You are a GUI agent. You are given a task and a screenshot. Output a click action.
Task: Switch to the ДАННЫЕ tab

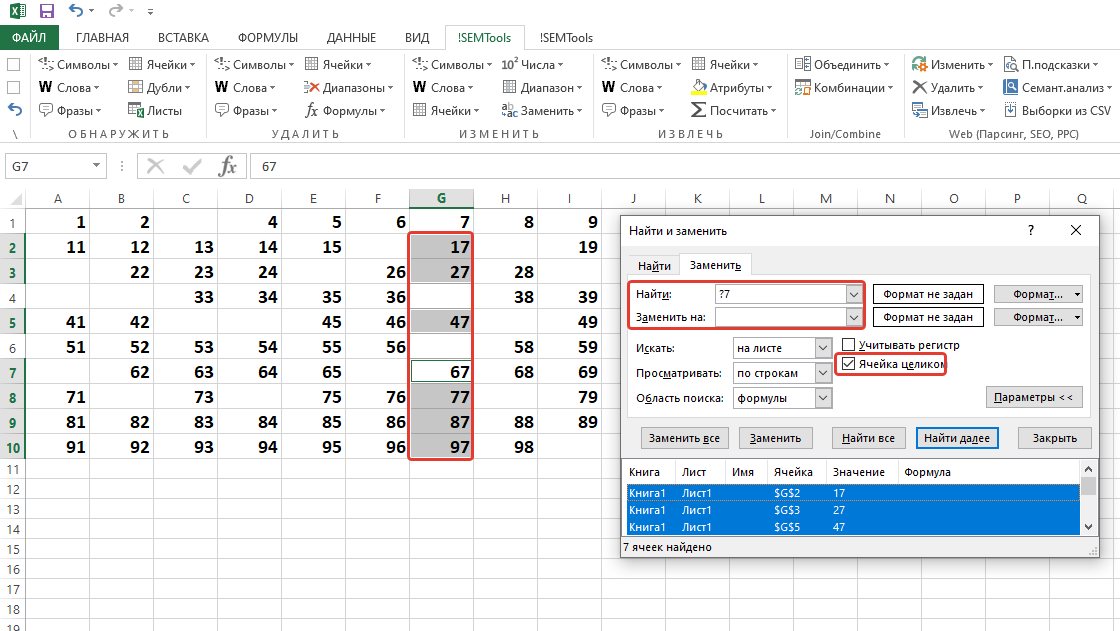351,37
